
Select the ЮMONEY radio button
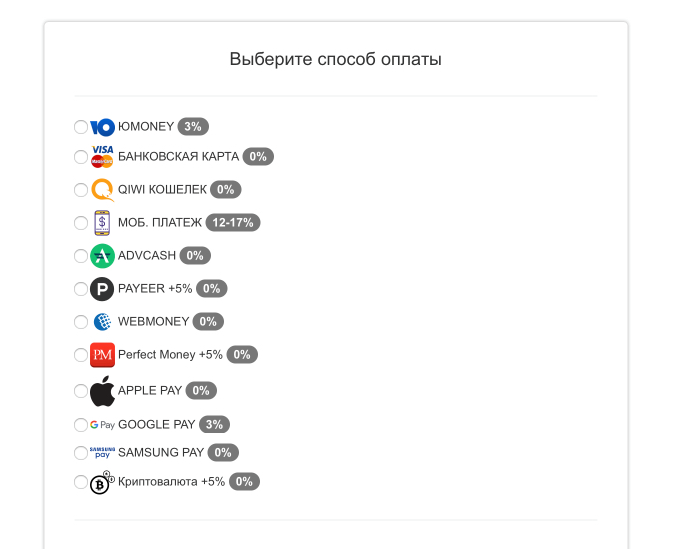[81, 127]
